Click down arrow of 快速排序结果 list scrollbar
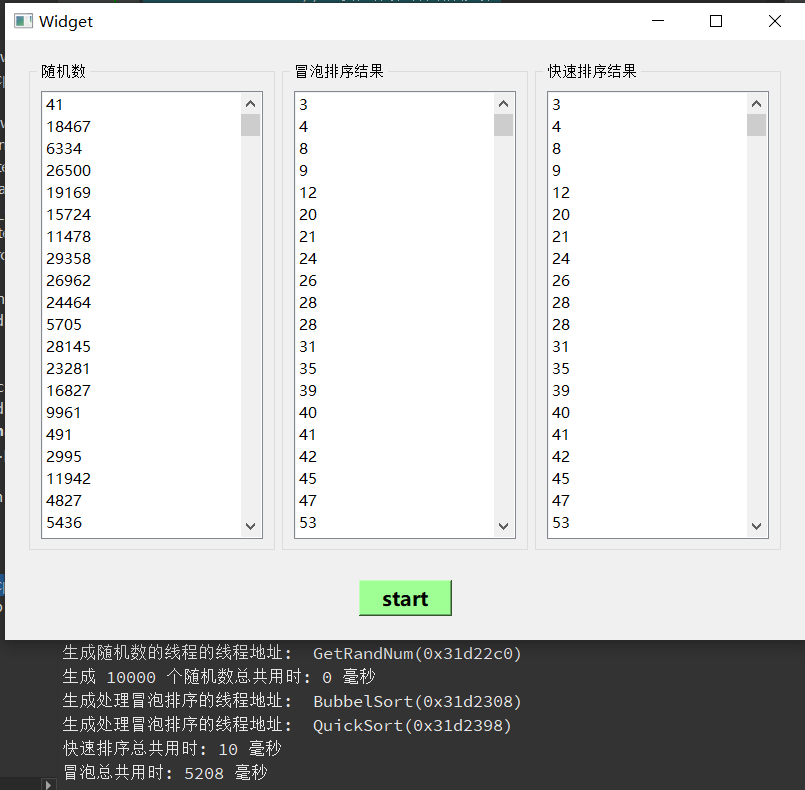Screen dimensions: 805x790 click(x=756, y=526)
